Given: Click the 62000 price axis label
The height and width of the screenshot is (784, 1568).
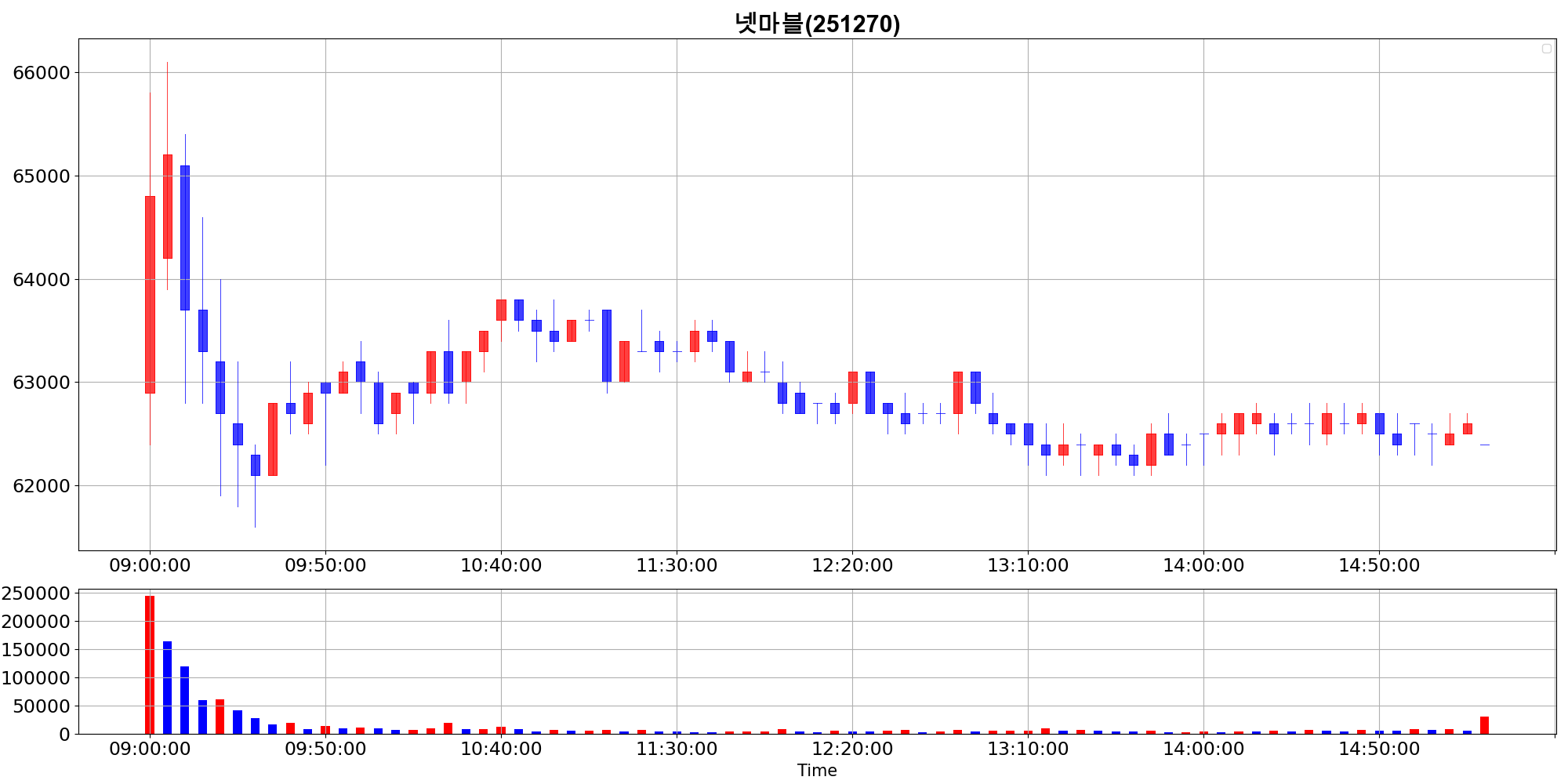Looking at the screenshot, I should [42, 486].
